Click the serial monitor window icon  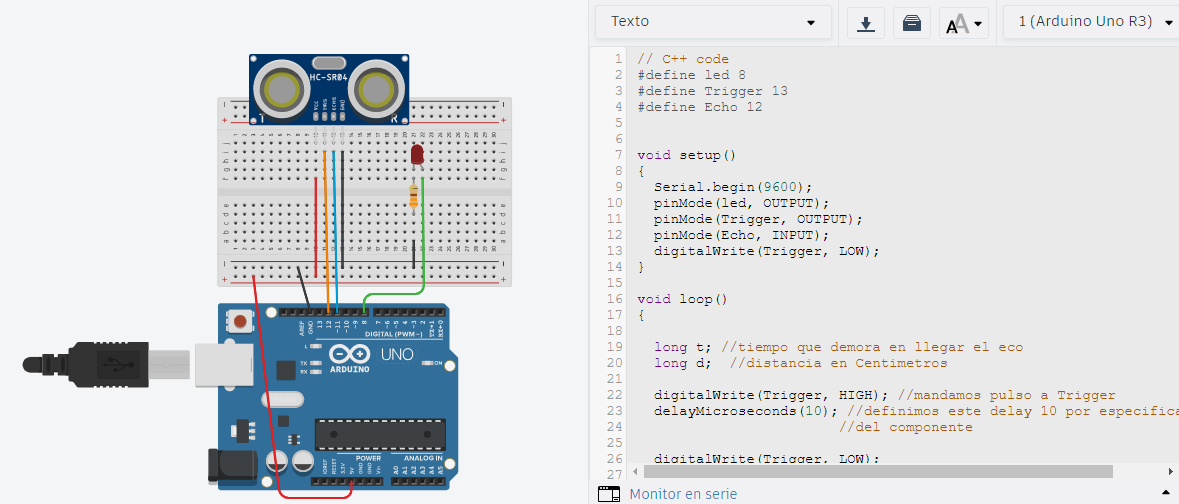pos(608,493)
